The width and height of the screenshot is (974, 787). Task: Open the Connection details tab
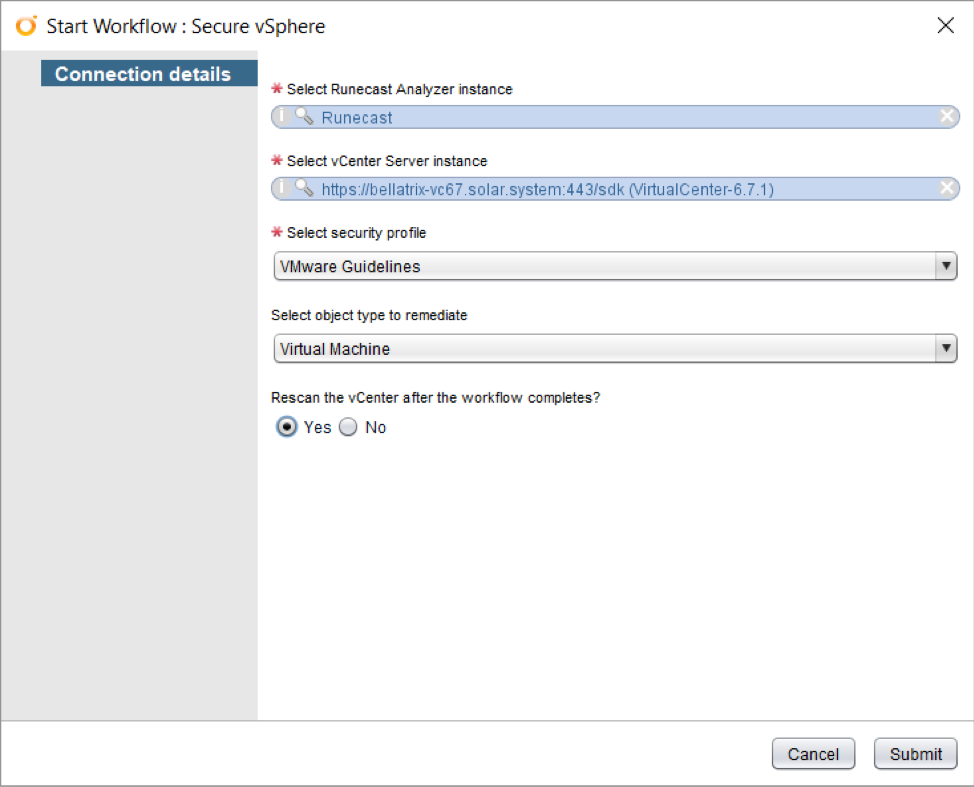point(149,73)
